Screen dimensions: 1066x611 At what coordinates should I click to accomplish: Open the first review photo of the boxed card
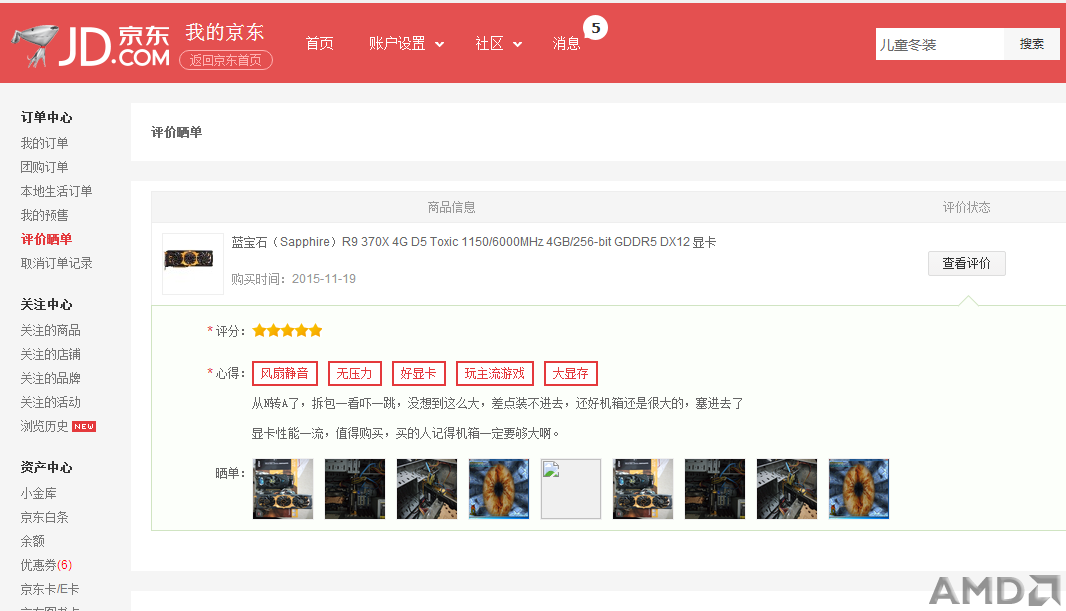[283, 489]
